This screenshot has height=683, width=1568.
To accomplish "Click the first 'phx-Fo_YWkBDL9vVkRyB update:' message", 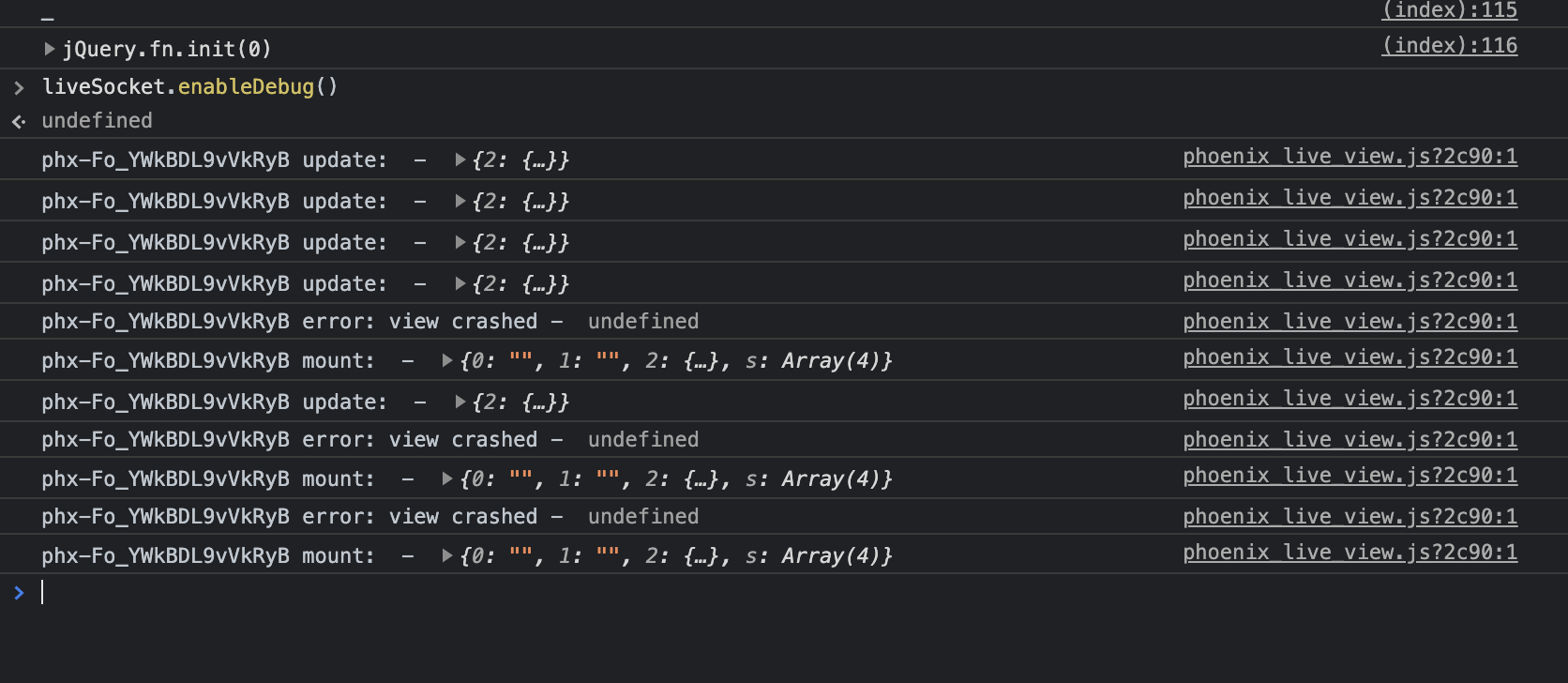I will [214, 159].
